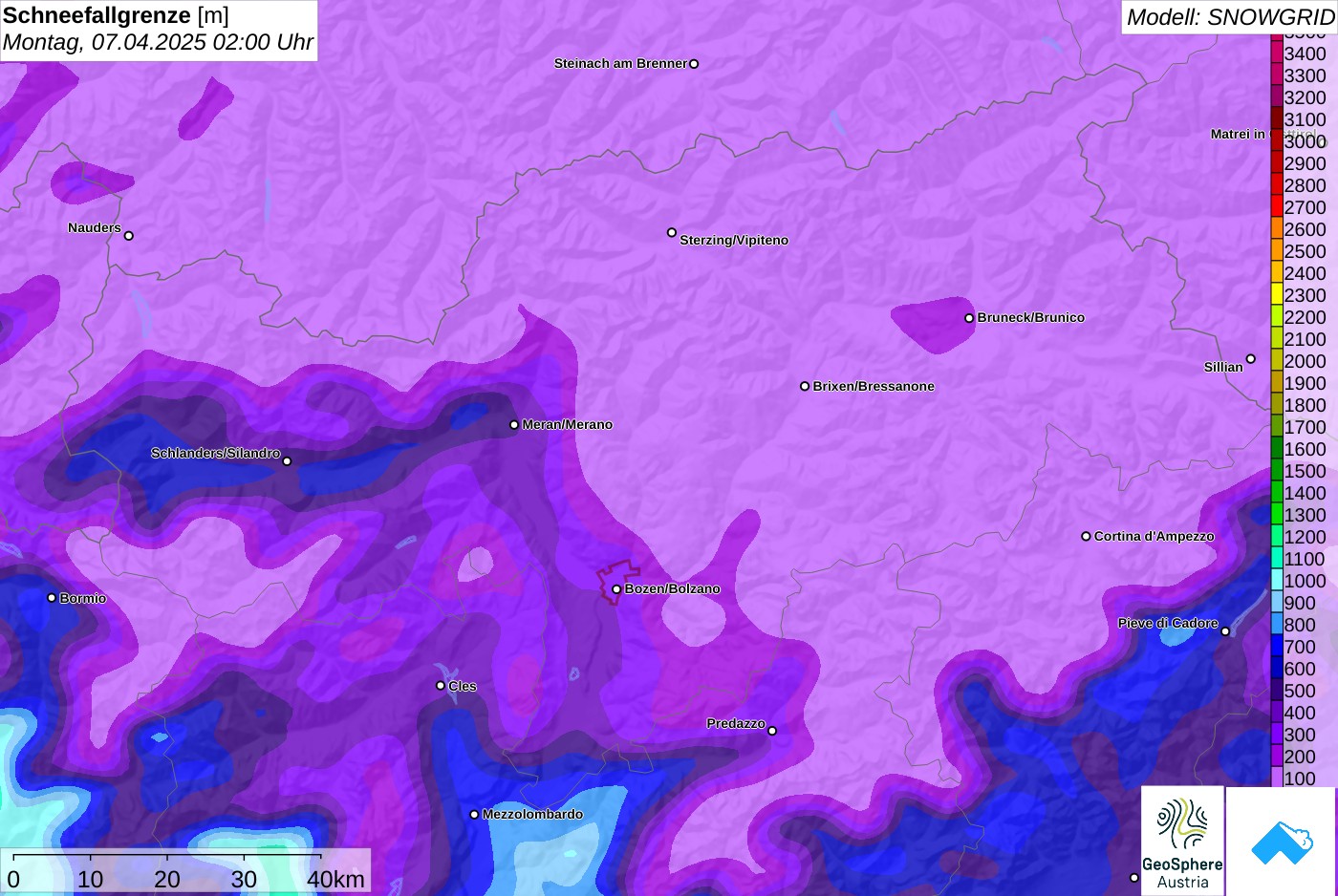Click the red outlined Bolzano area
1338x896 pixels.
coord(617,581)
